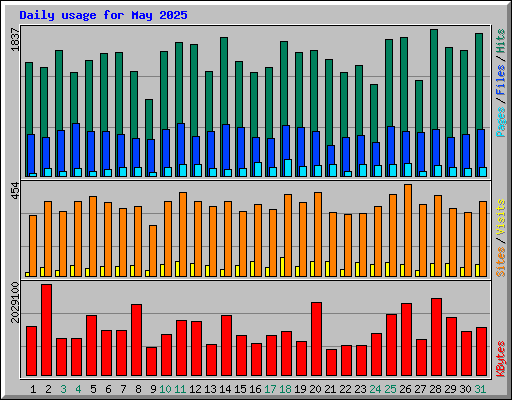Click day 2 on the x-axis
Screen dimensions: 512x400
[48, 389]
